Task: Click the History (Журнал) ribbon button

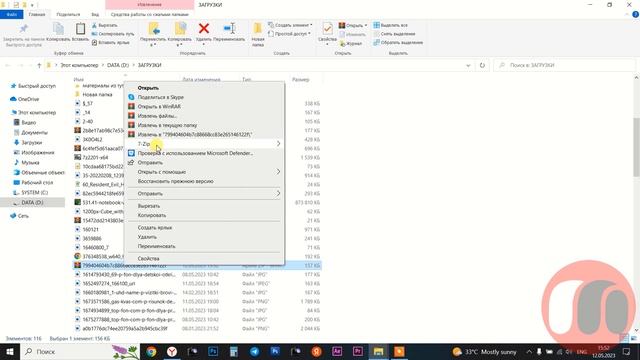Action: [351, 43]
